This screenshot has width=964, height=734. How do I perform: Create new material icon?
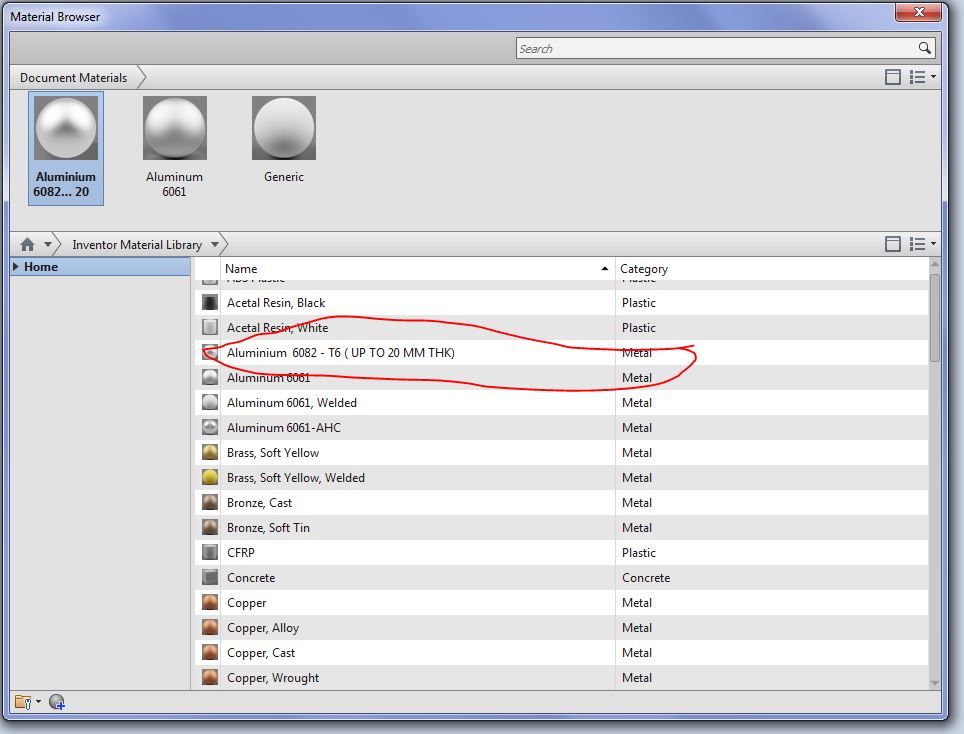(57, 701)
